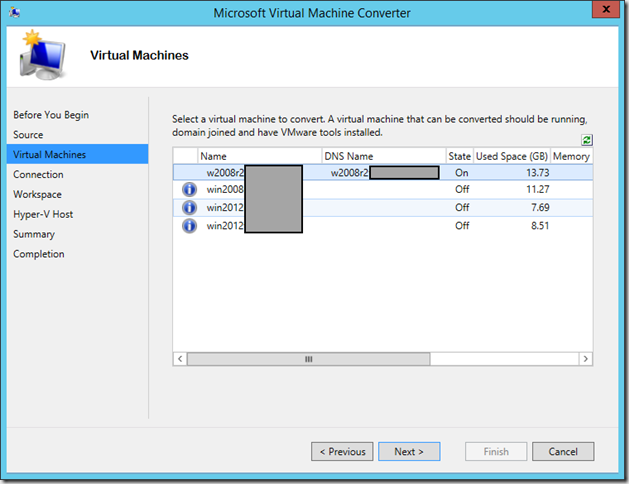This screenshot has height=484, width=629.
Task: Click the 8.51 used space value
Action: [x=540, y=226]
